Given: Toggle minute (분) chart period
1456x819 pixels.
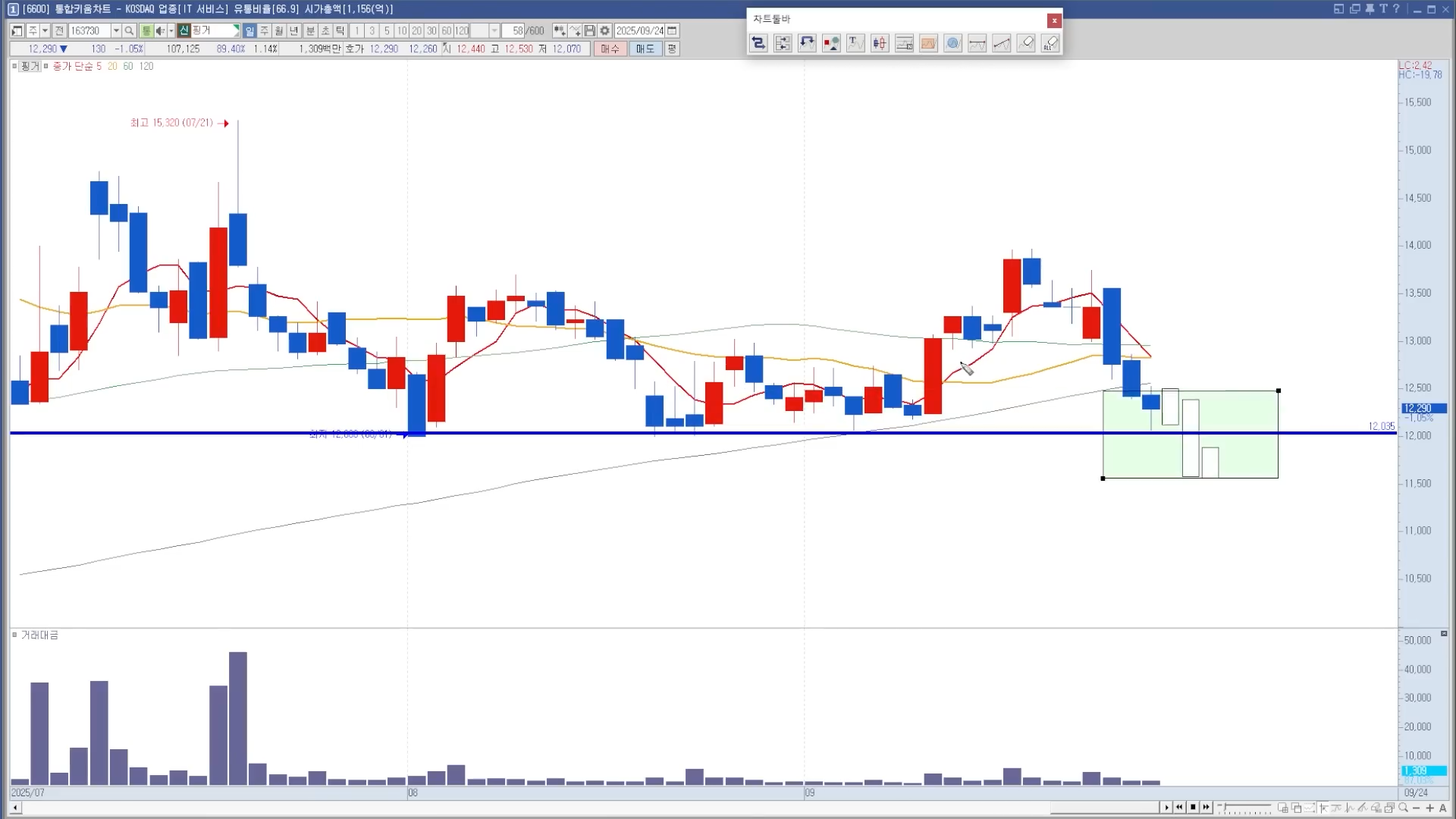Looking at the screenshot, I should [x=310, y=31].
